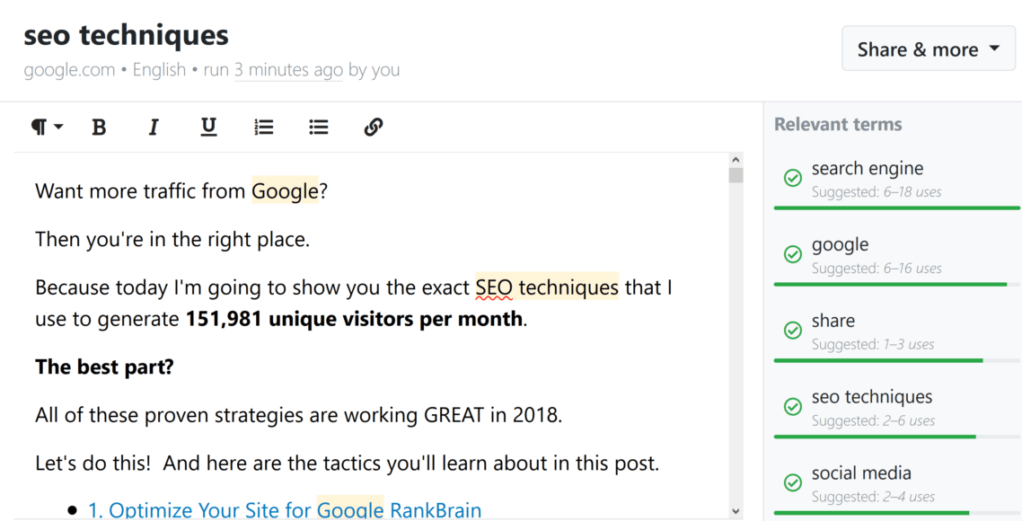Click the Relevant terms panel heading

pyautogui.click(x=838, y=124)
